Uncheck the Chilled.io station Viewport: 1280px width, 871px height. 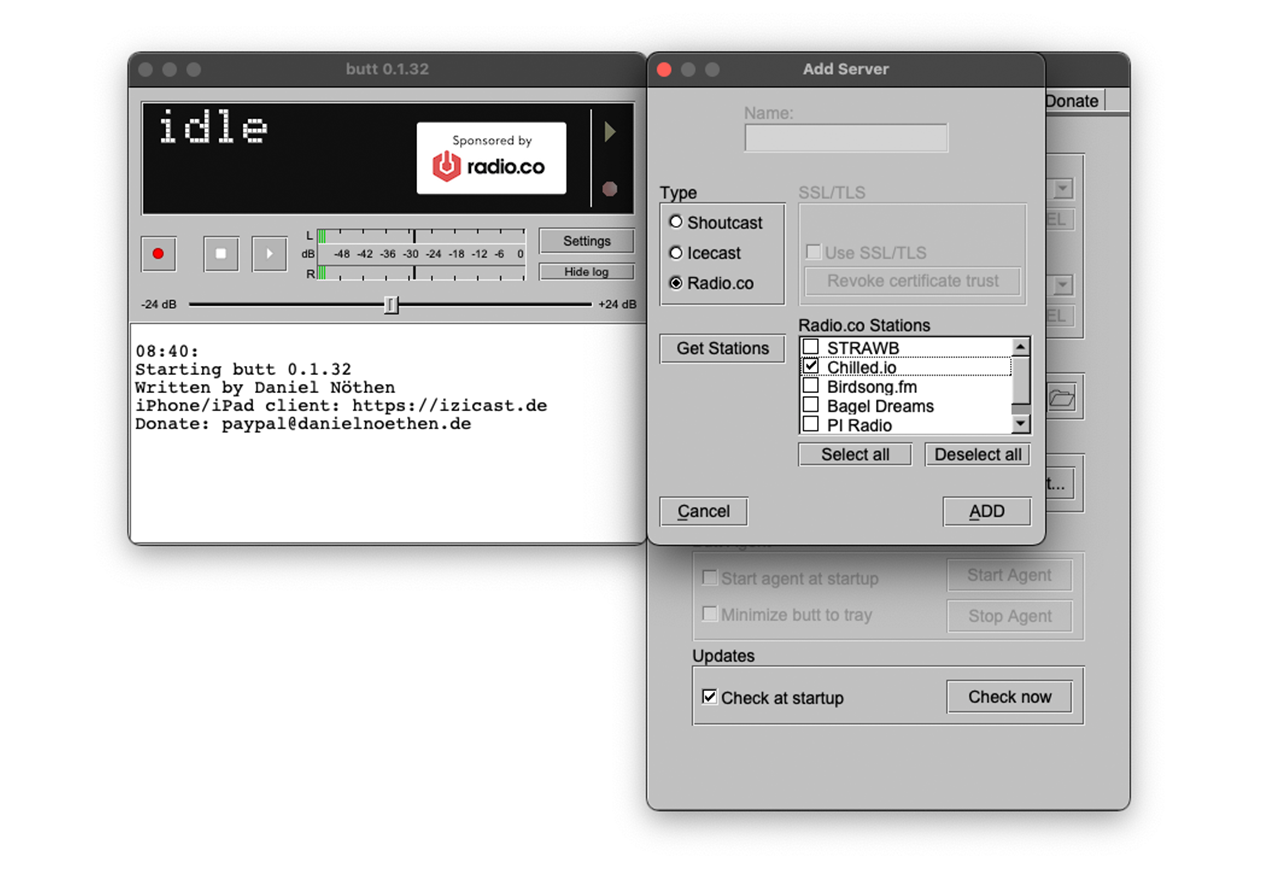point(811,367)
